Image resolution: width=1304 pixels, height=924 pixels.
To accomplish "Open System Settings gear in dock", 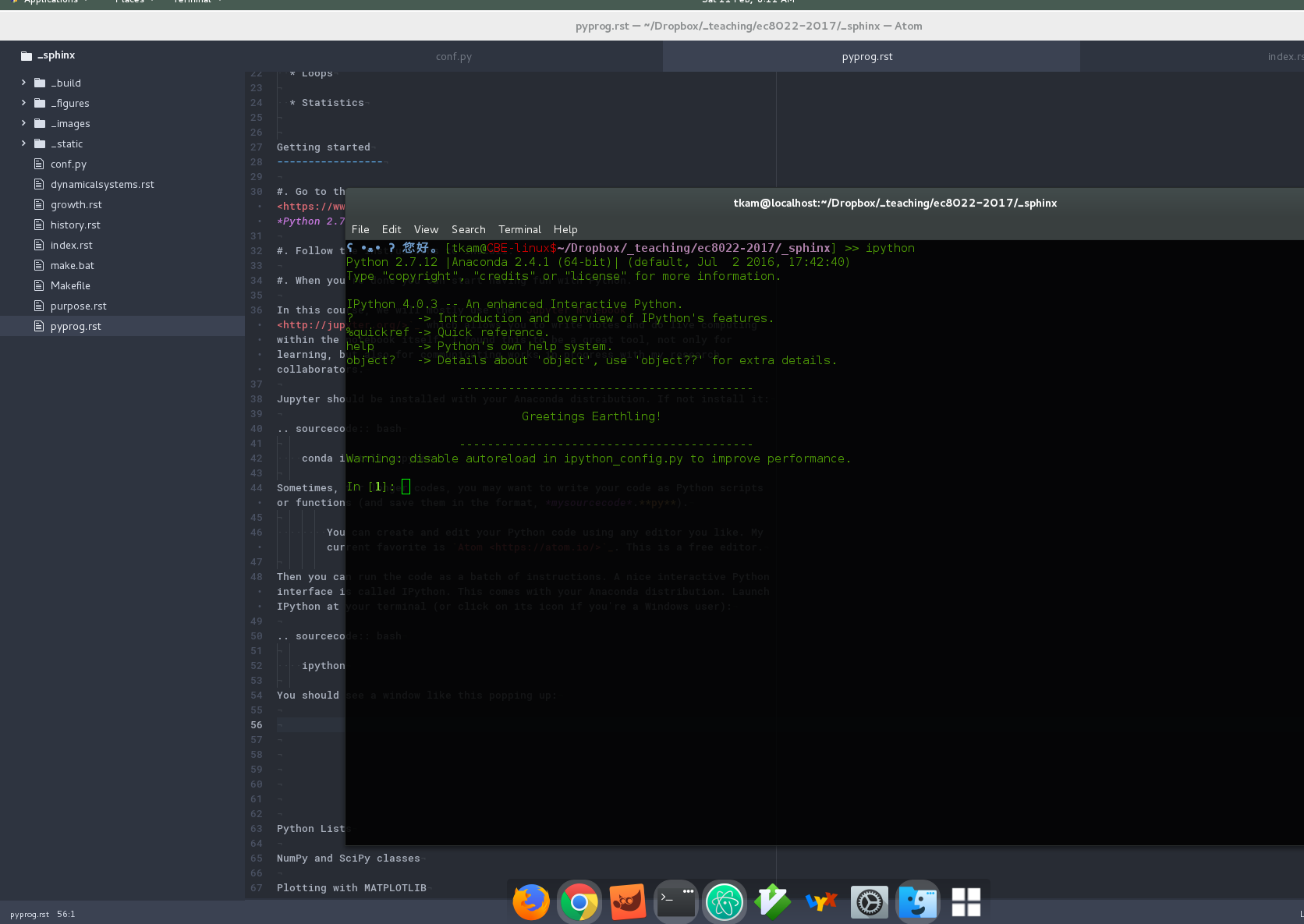I will tap(870, 902).
